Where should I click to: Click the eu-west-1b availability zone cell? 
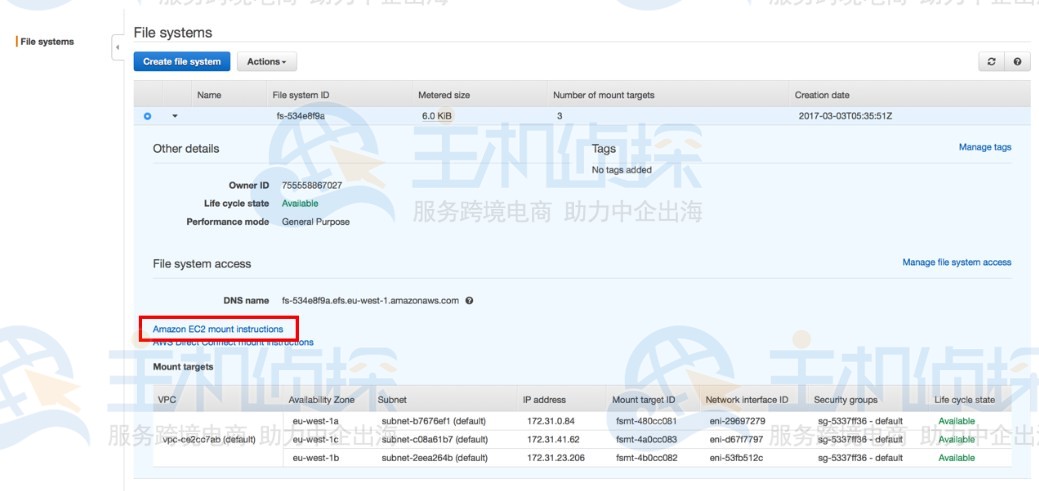[x=315, y=458]
